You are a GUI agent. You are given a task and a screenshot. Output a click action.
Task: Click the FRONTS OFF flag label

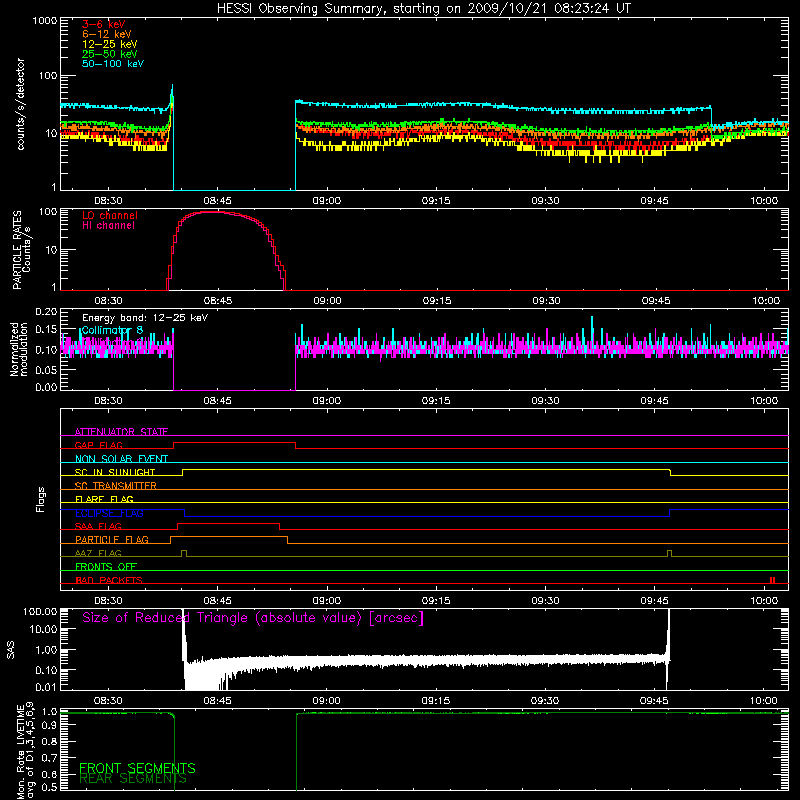click(x=106, y=567)
